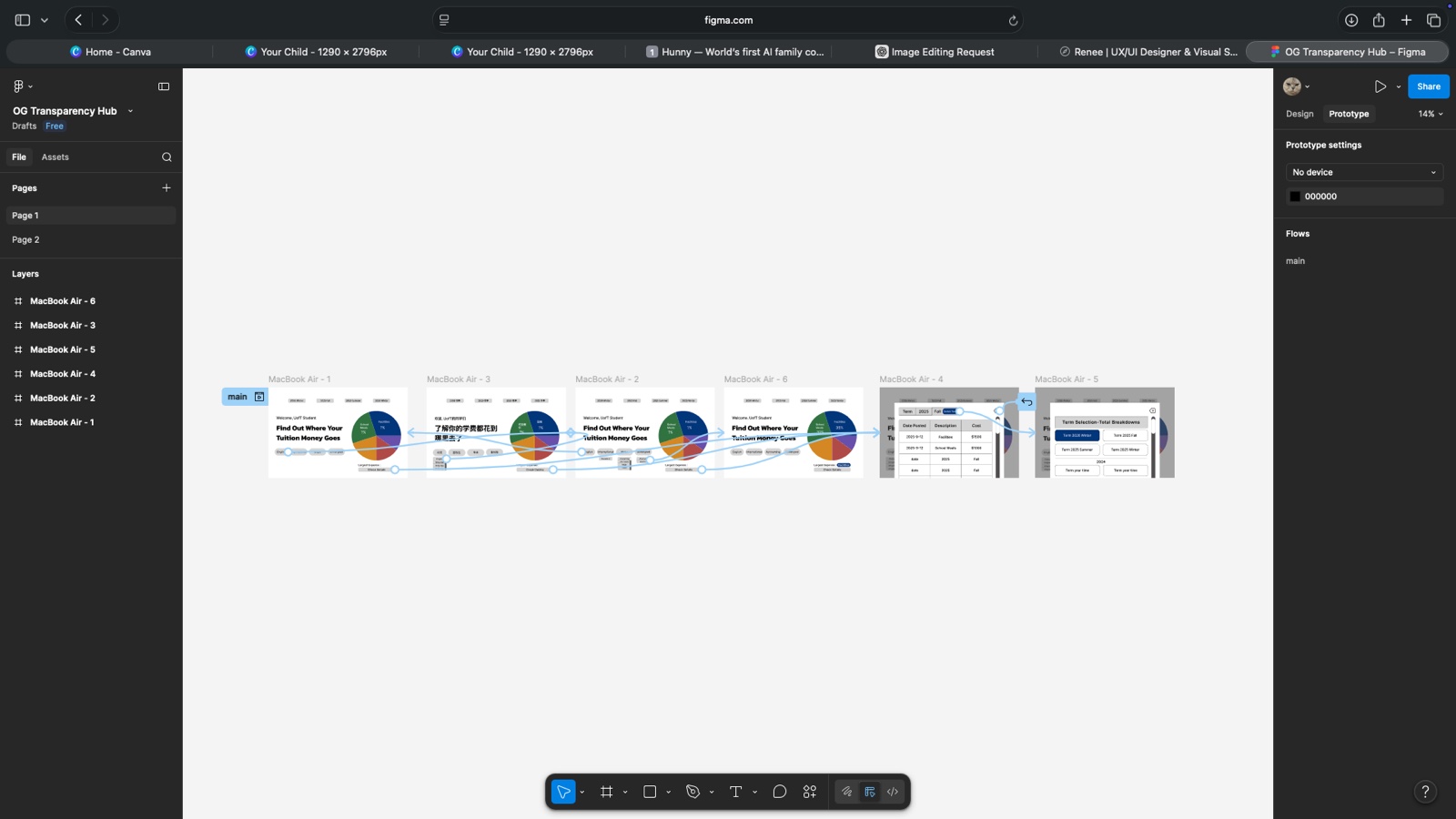Open browser share menu
The height and width of the screenshot is (819, 1456).
coord(1379,20)
